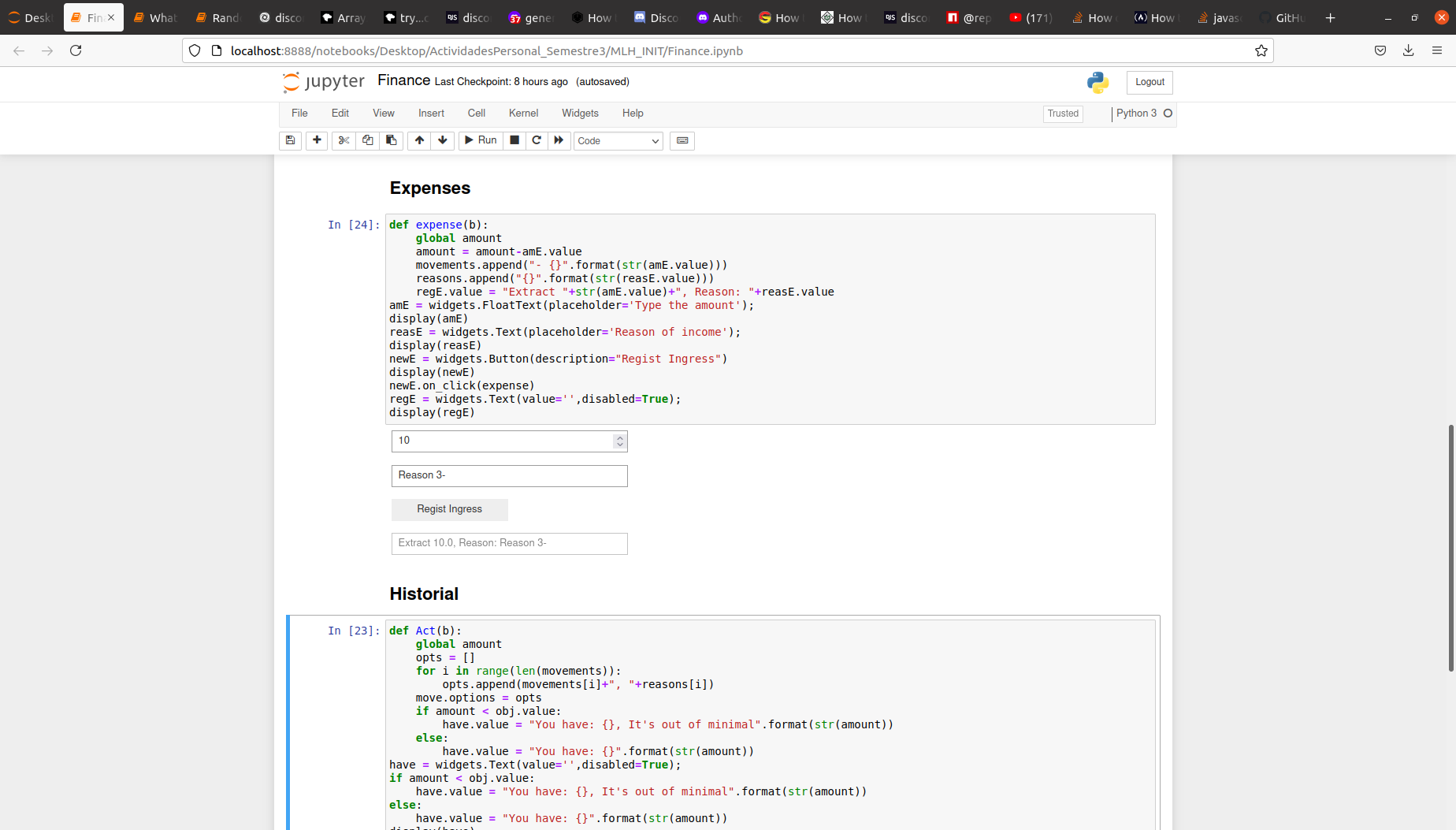Switch to the What tab
The width and height of the screenshot is (1456, 830).
point(156,17)
